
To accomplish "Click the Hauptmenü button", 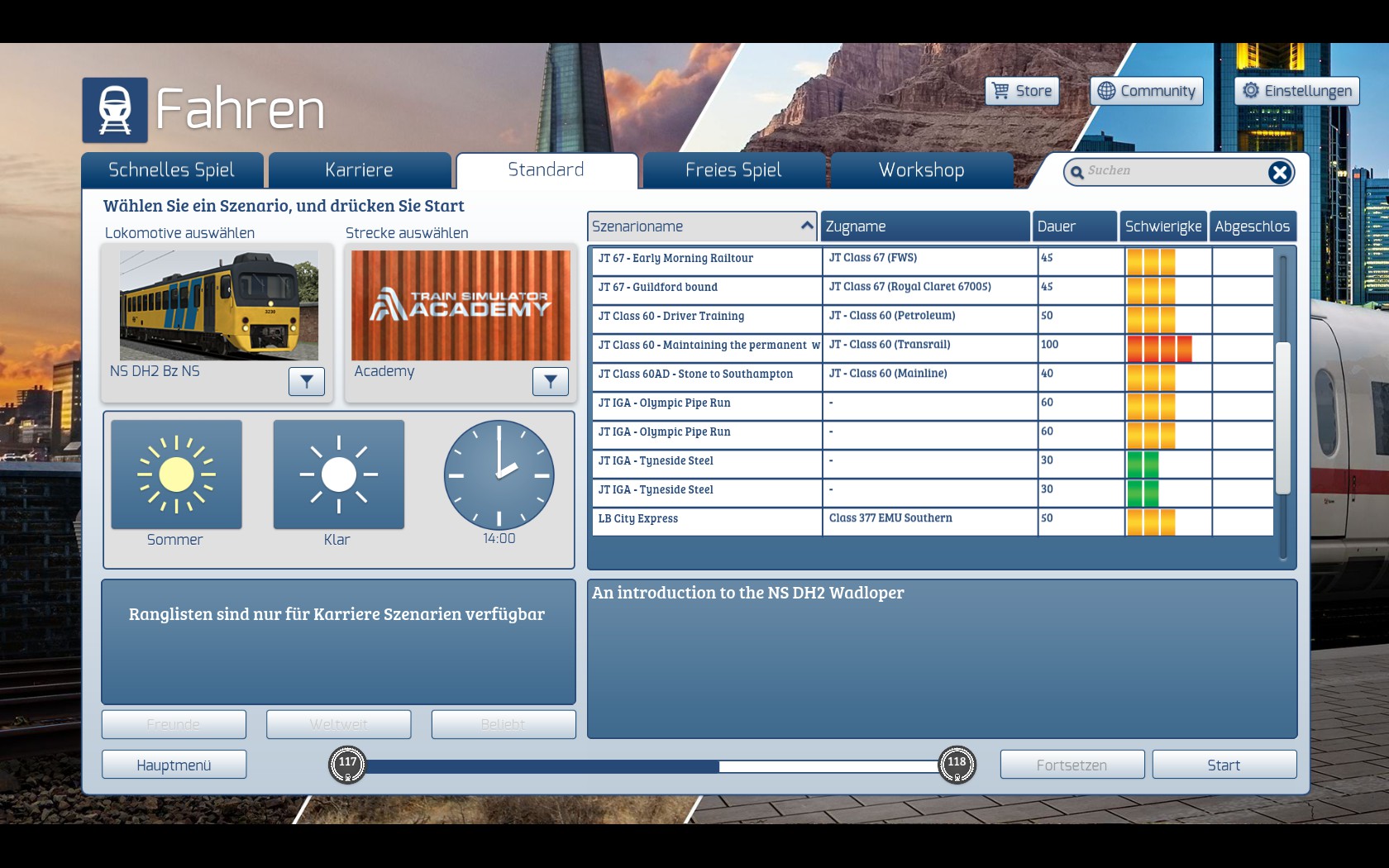I will (x=174, y=765).
